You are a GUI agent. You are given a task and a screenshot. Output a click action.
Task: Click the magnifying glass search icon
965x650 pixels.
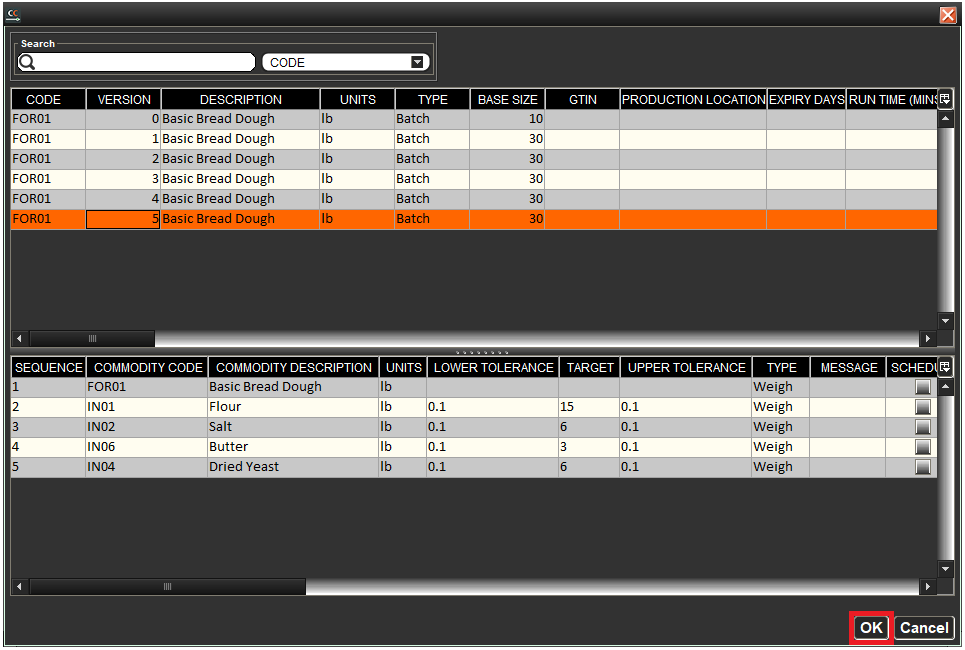(27, 61)
